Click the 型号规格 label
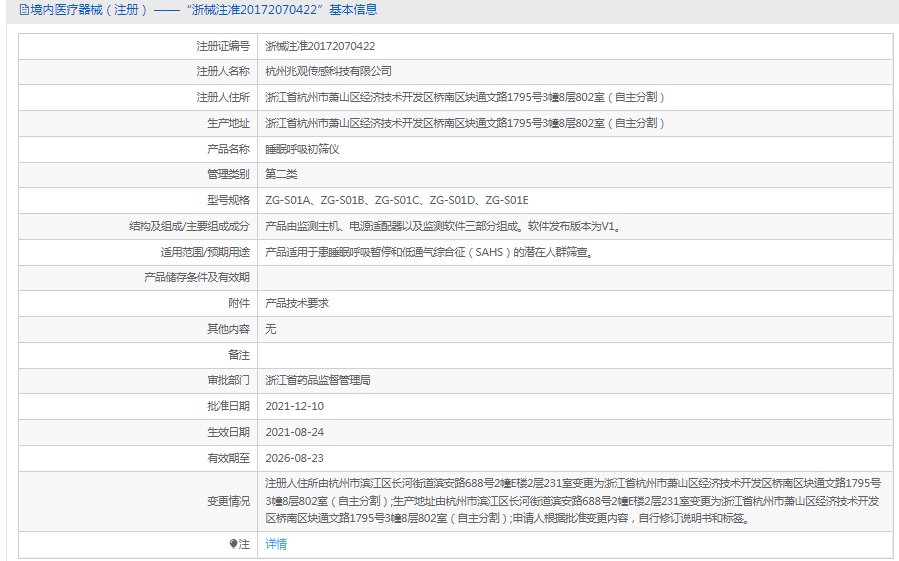This screenshot has width=899, height=561. tap(228, 200)
